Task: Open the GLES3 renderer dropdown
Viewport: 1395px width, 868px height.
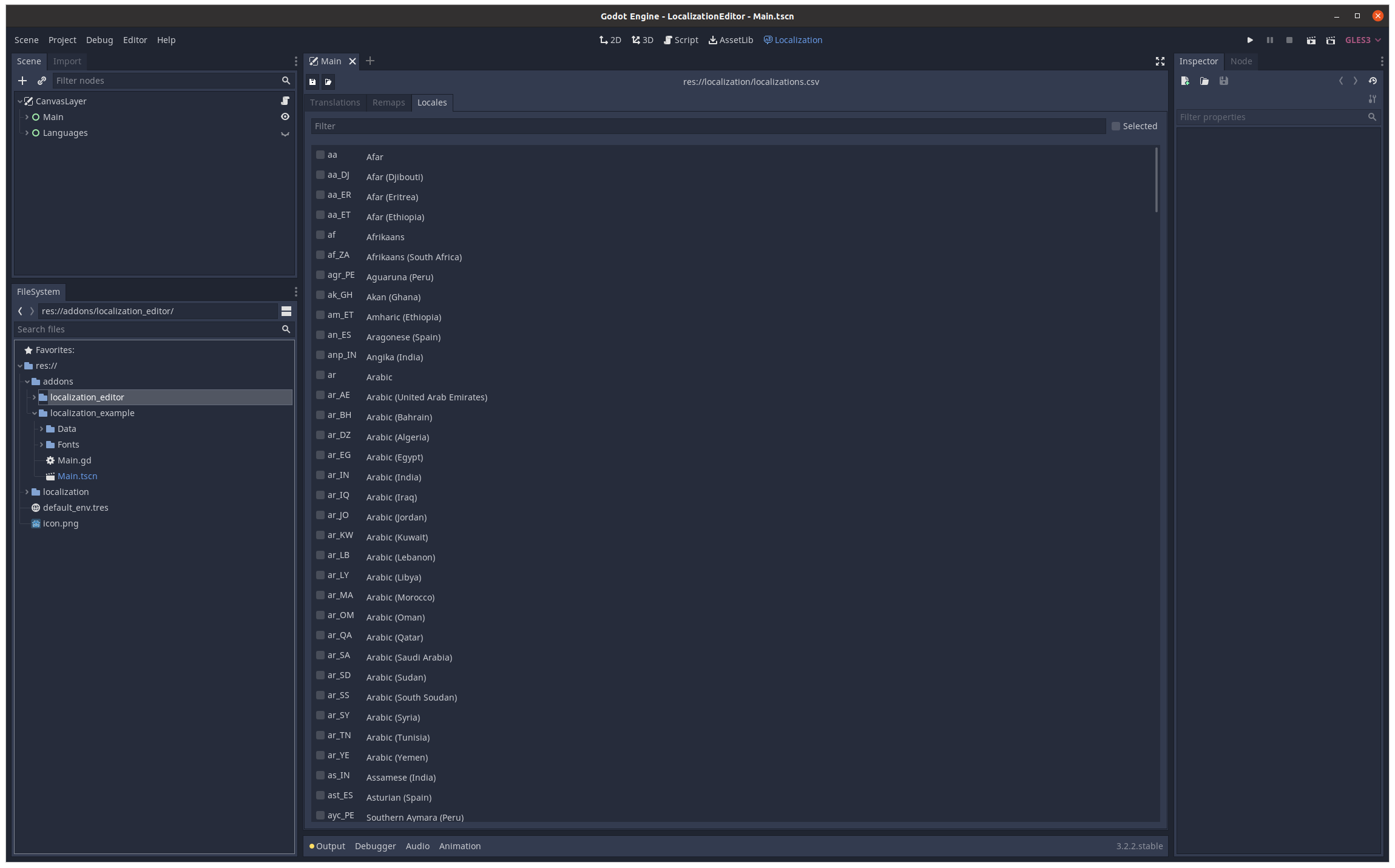Action: pyautogui.click(x=1363, y=40)
